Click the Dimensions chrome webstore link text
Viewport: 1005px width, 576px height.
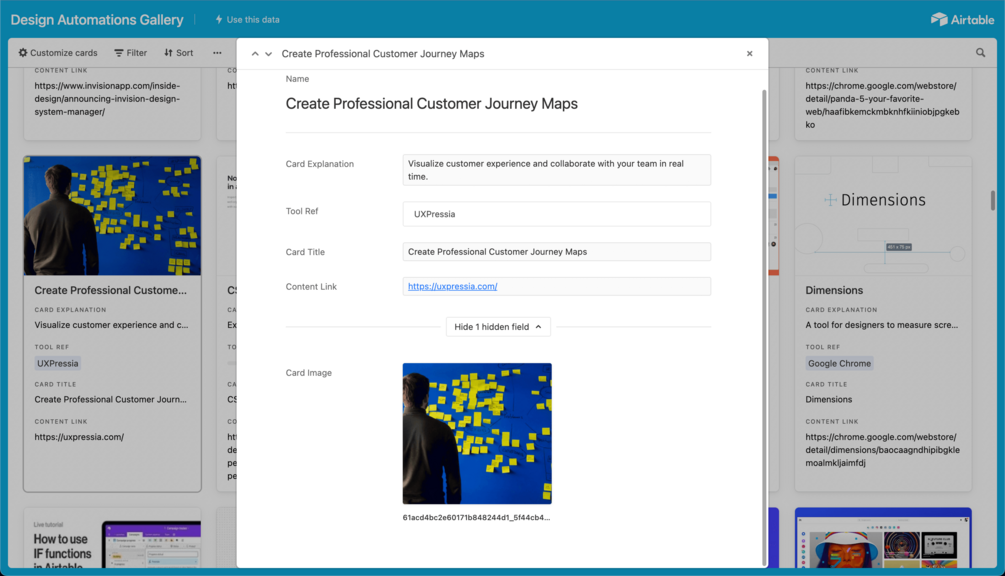point(883,450)
